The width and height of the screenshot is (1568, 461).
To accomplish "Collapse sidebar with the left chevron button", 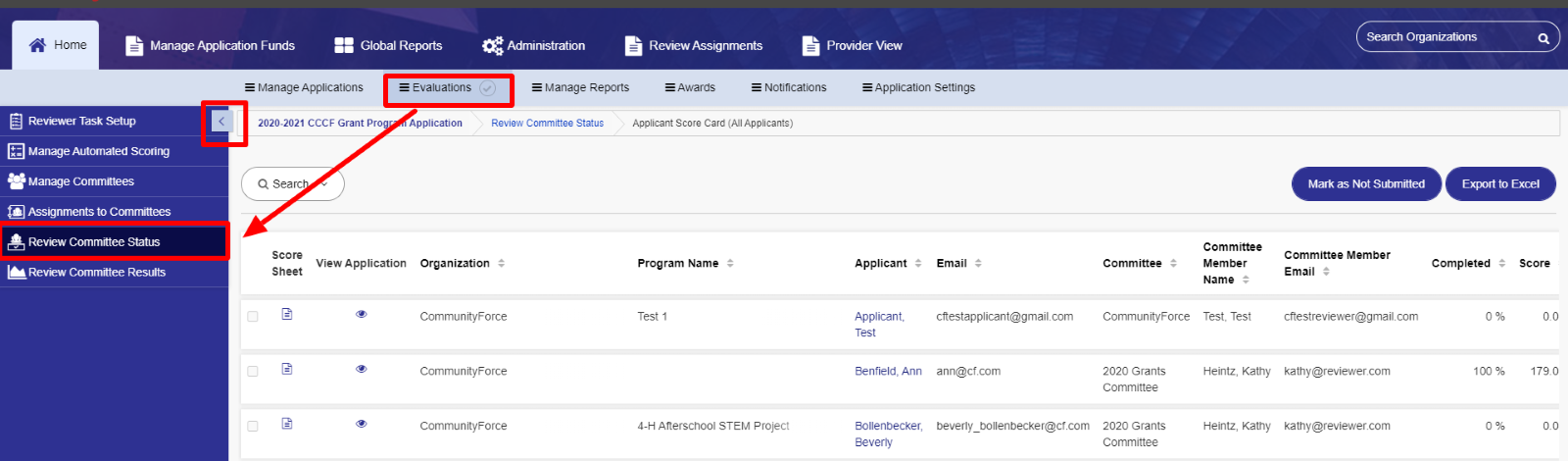I will coord(221,121).
